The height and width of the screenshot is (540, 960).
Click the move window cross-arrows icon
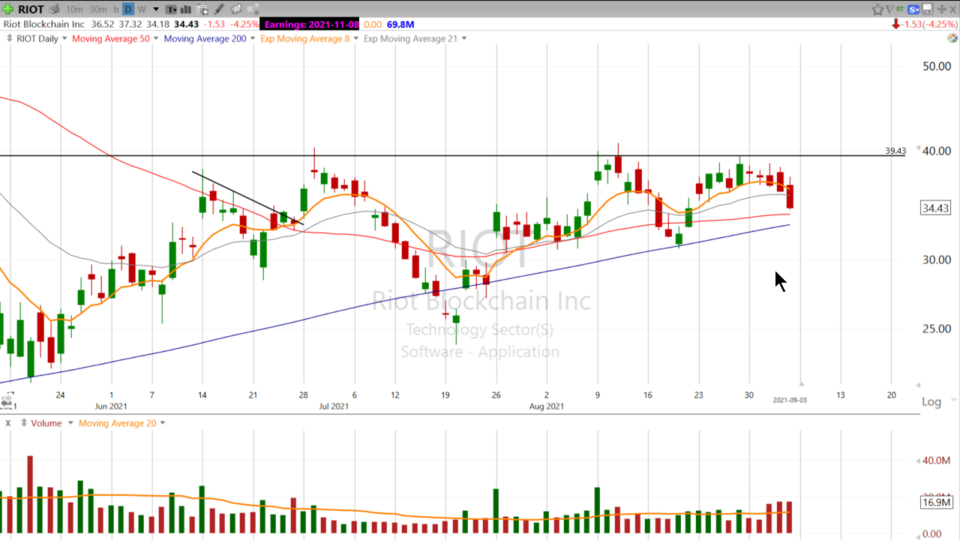(x=942, y=9)
